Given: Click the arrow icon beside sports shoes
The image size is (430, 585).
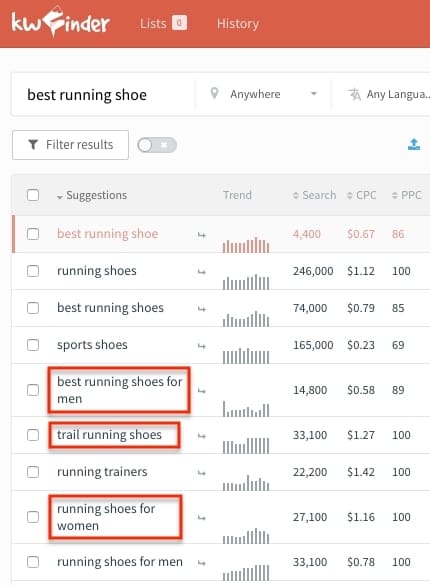Looking at the screenshot, I should point(201,346).
